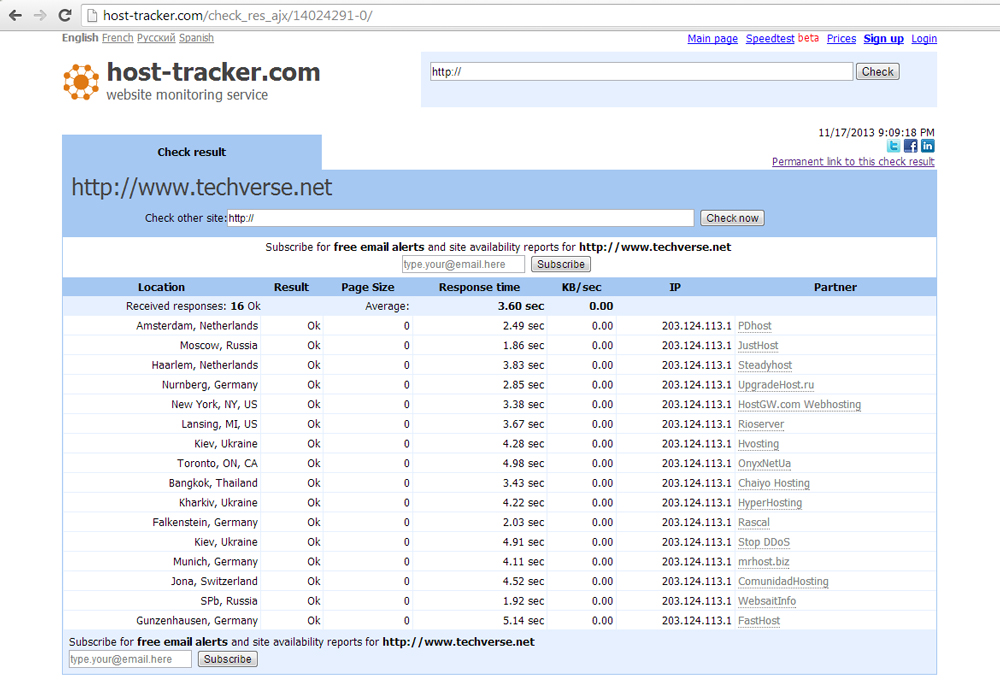Open the Rascal partner link
Screen dimensions: 1000x688
click(x=754, y=523)
